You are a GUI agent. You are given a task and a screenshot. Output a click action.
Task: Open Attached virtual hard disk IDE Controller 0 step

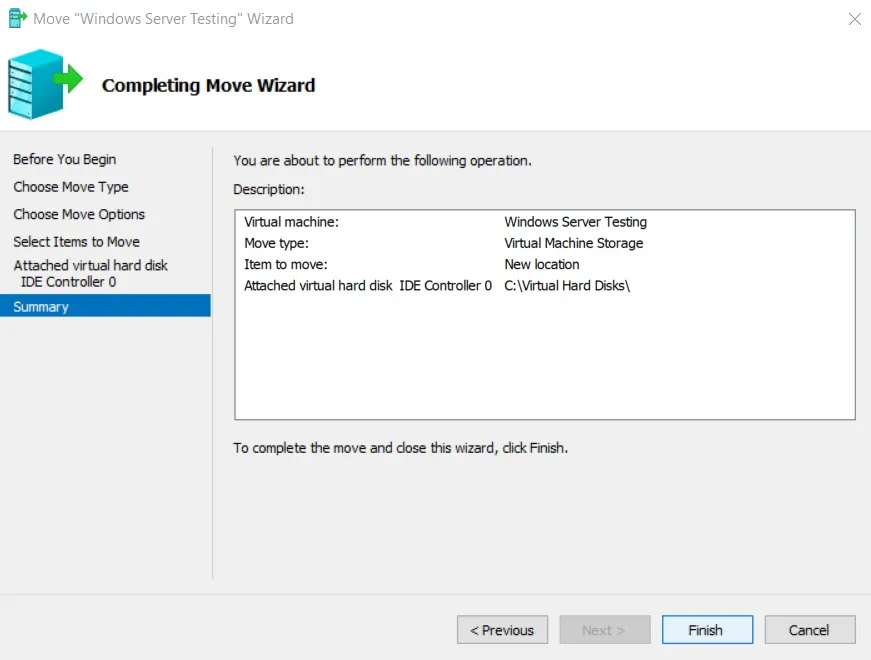pyautogui.click(x=90, y=273)
